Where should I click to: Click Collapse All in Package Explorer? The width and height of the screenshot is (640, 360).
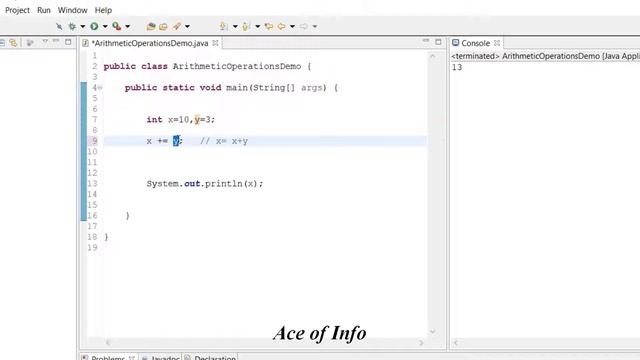coord(2,42)
